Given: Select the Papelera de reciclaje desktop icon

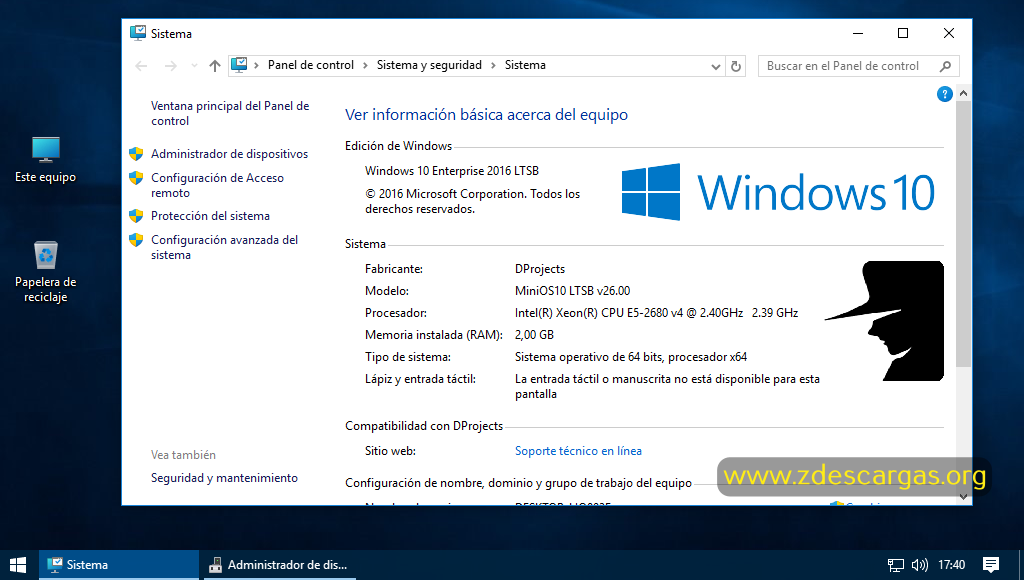Looking at the screenshot, I should click(46, 272).
